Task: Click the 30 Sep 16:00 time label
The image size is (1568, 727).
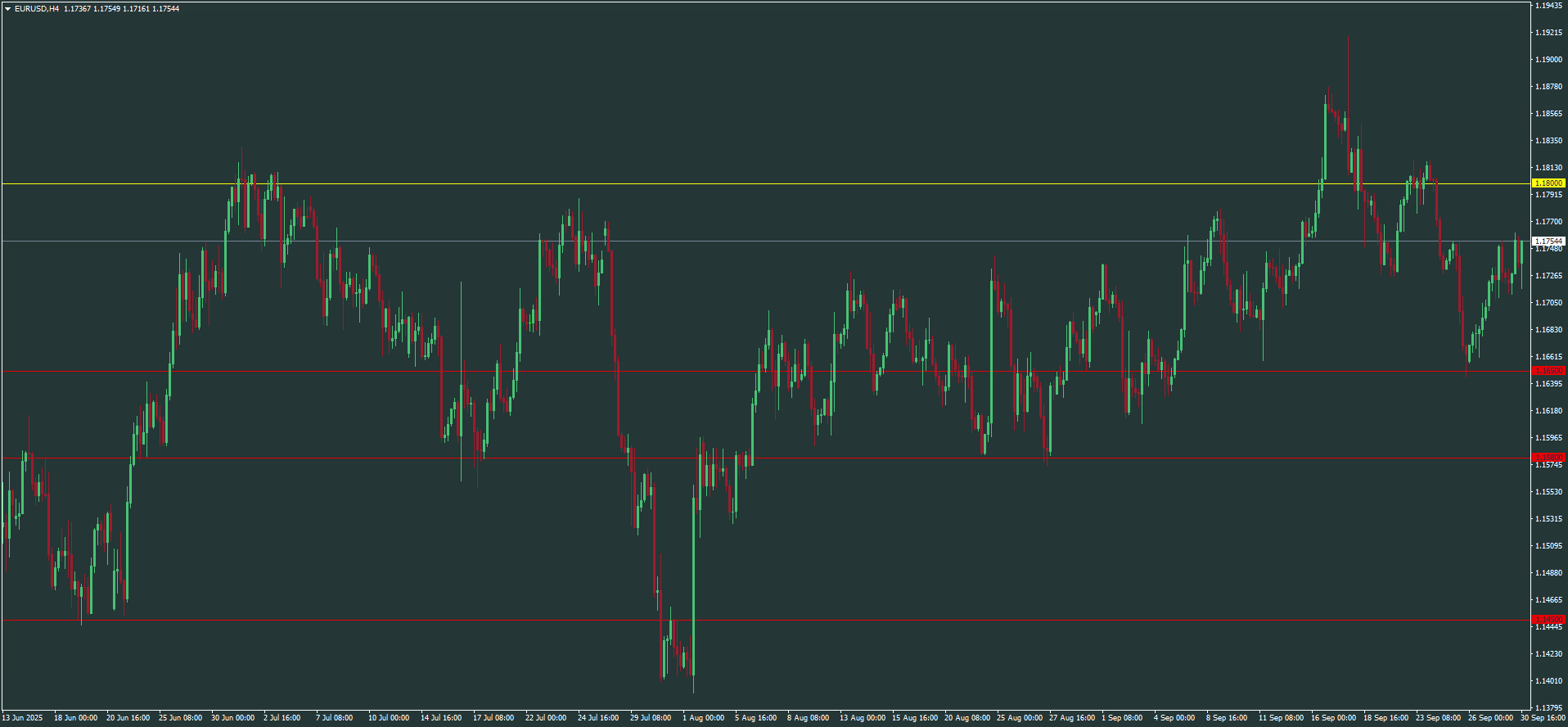Action: click(1543, 718)
